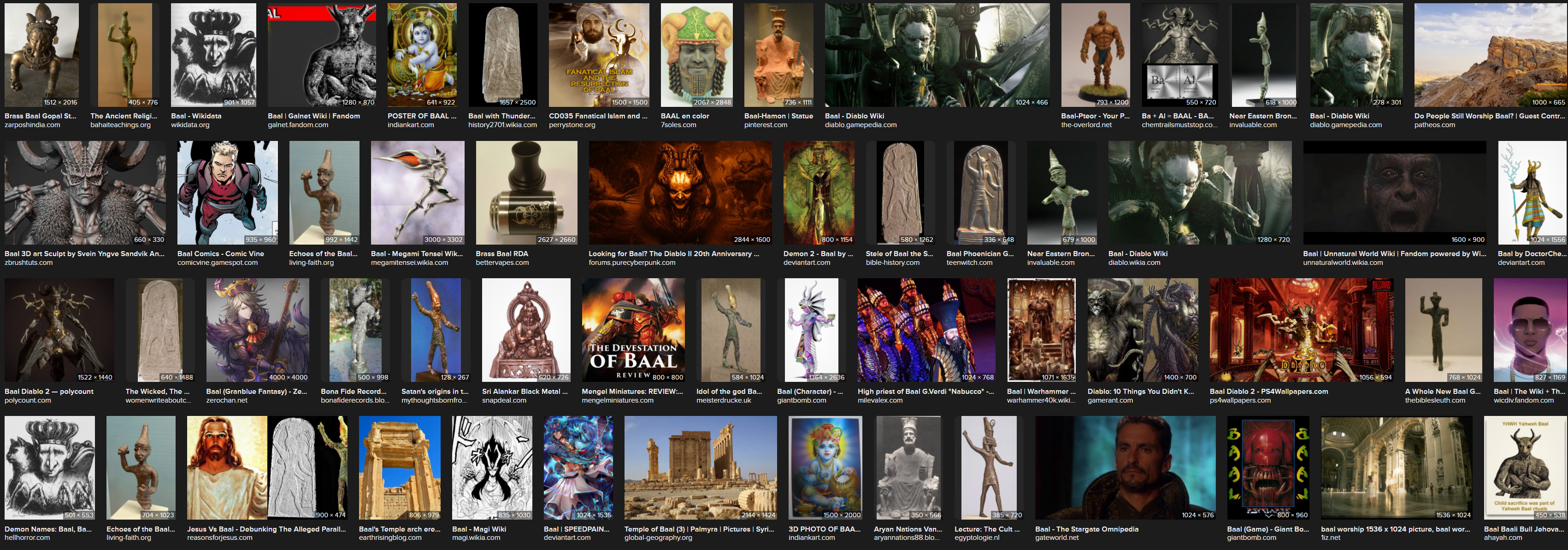Open the 'Baal Diablo 2 — polycount' link
Screen dimensions: 1568x550
tap(49, 391)
